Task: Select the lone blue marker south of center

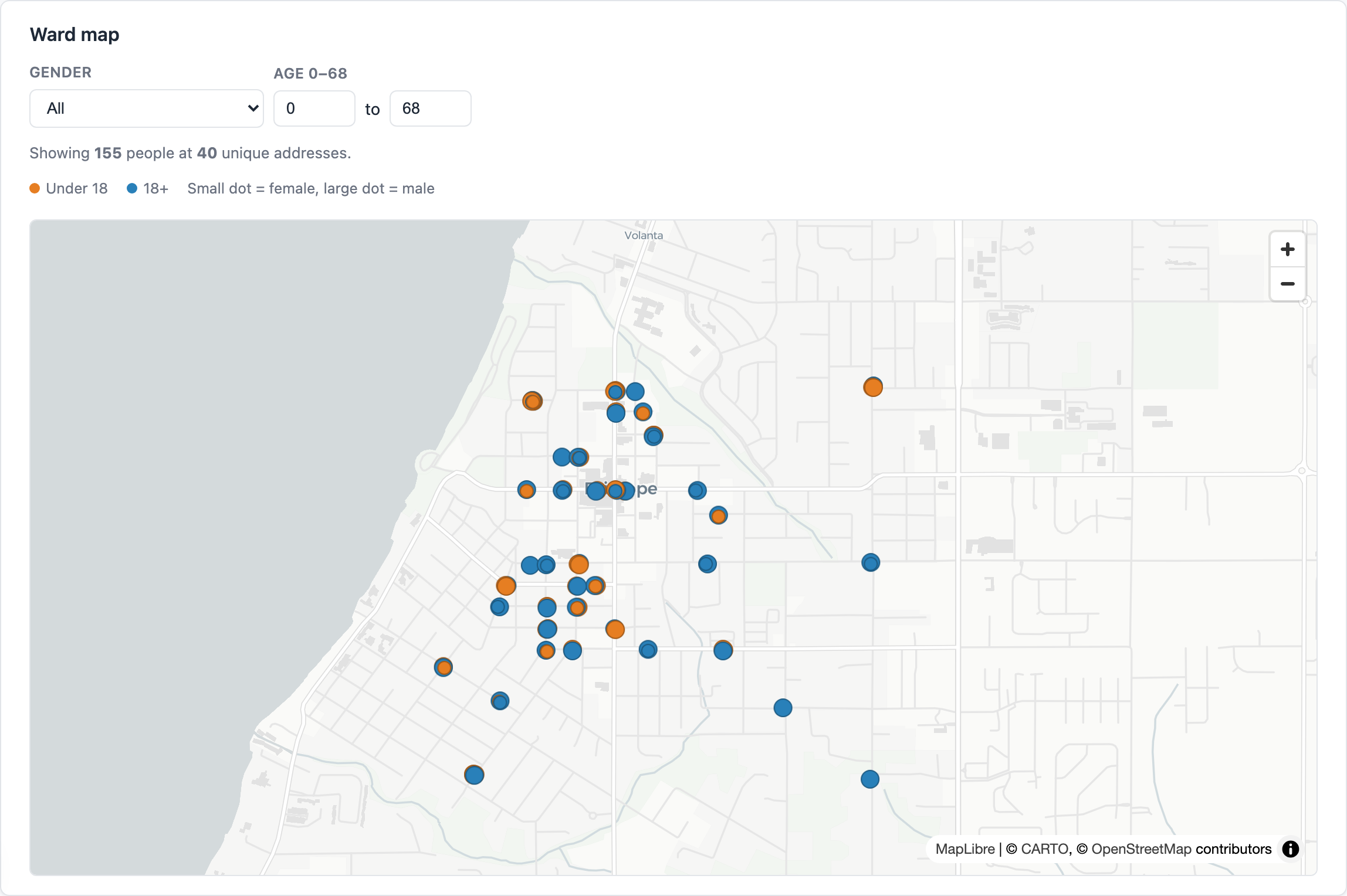Action: [783, 708]
